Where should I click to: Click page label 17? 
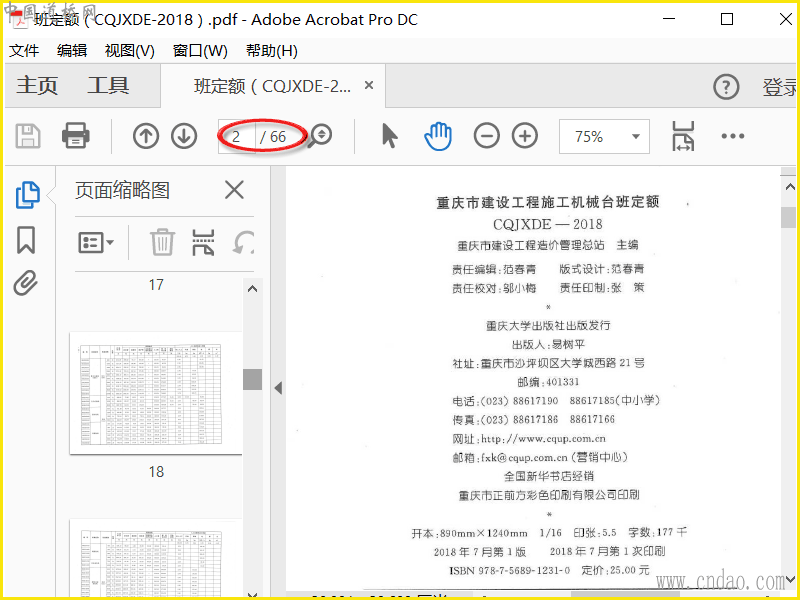156,285
